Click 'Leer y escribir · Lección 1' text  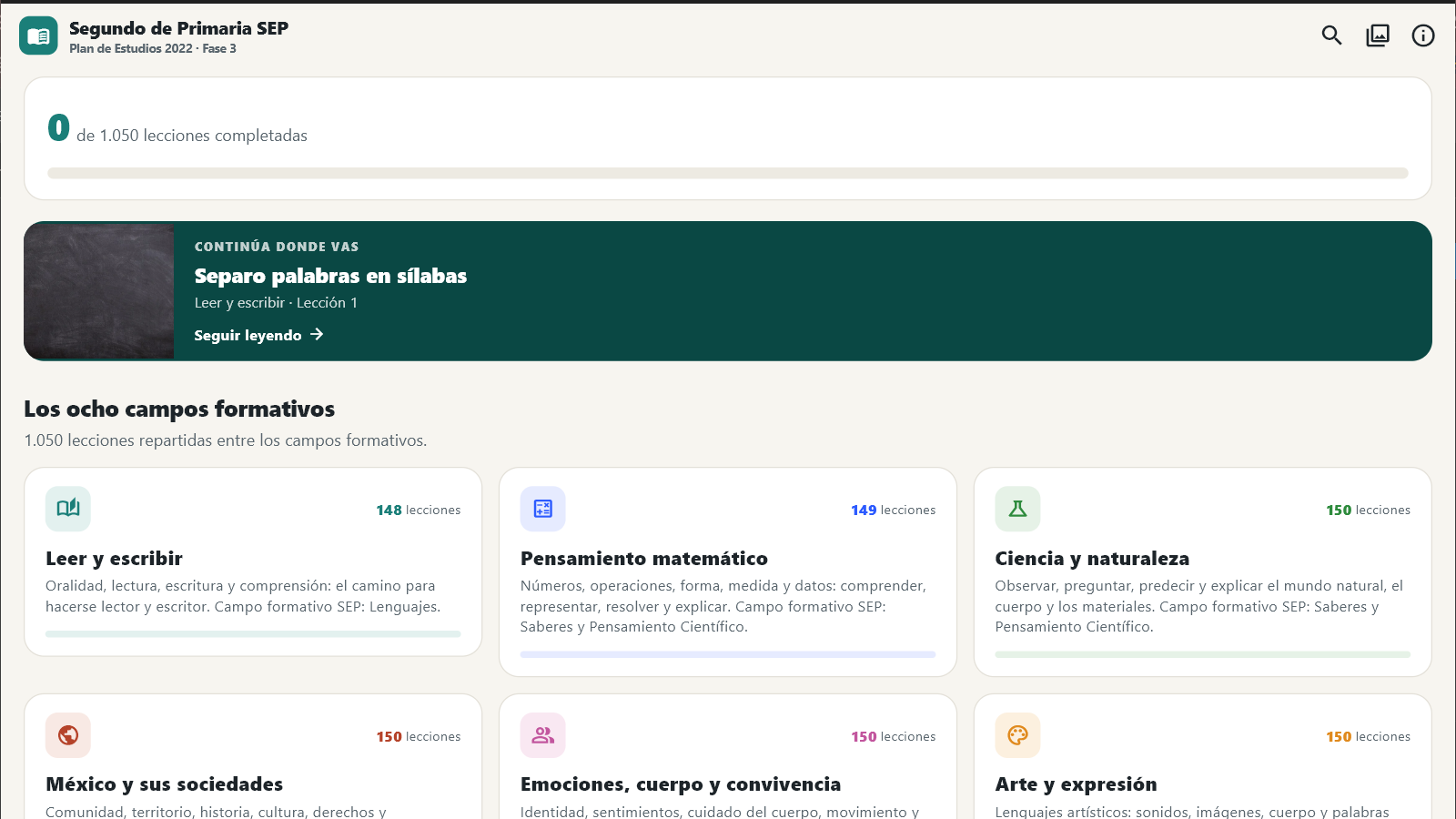[276, 303]
